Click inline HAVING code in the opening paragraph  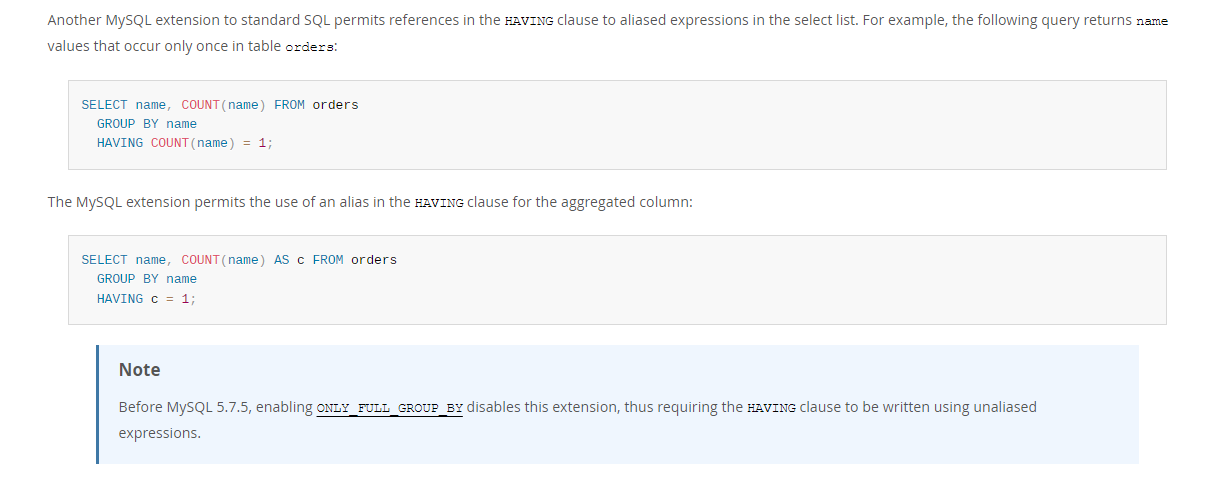529,21
